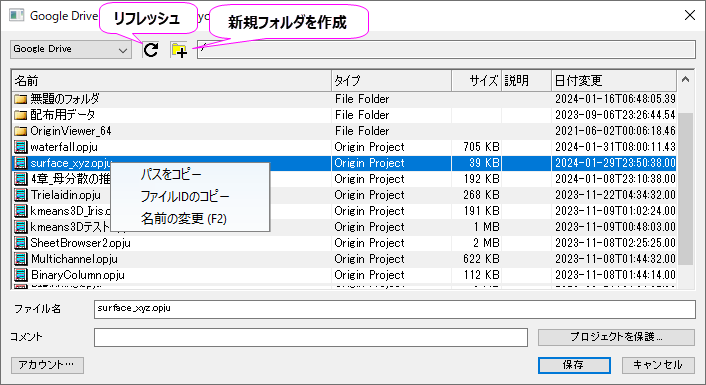The height and width of the screenshot is (385, 706).
Task: Click the 4章_母分散 project file icon
Action: click(x=21, y=179)
